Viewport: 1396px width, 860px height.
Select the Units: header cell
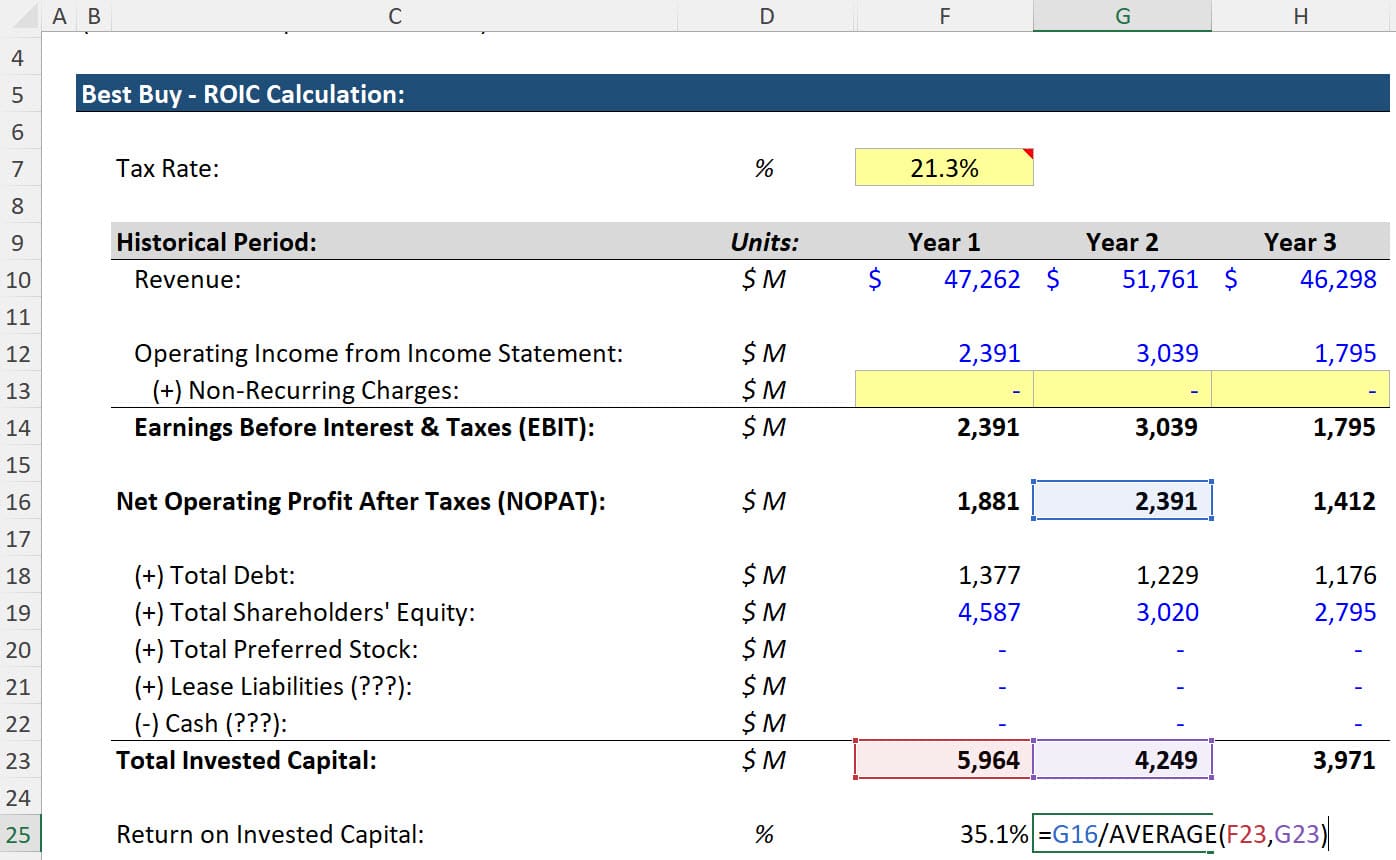tap(764, 241)
